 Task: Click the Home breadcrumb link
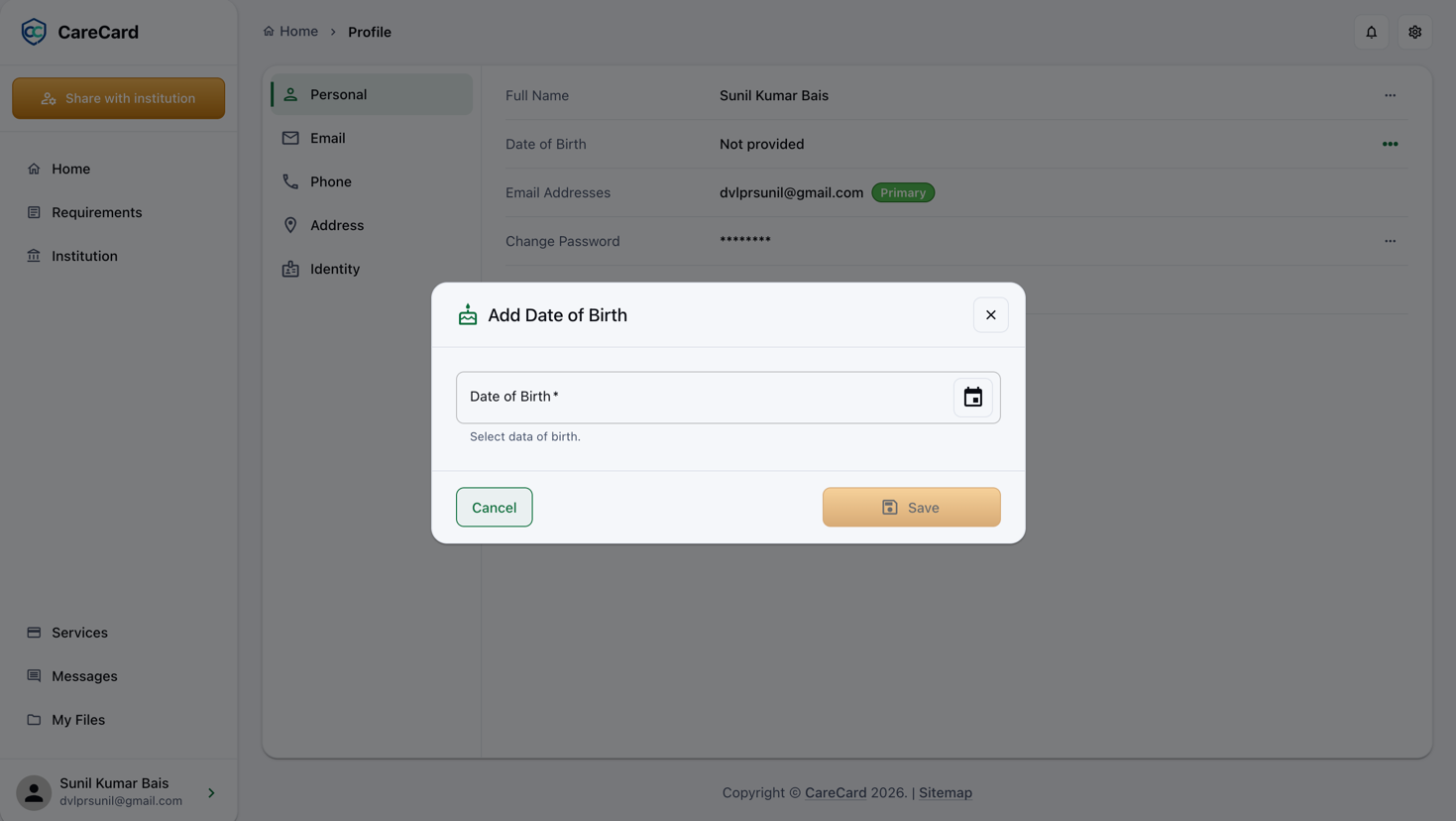point(290,32)
